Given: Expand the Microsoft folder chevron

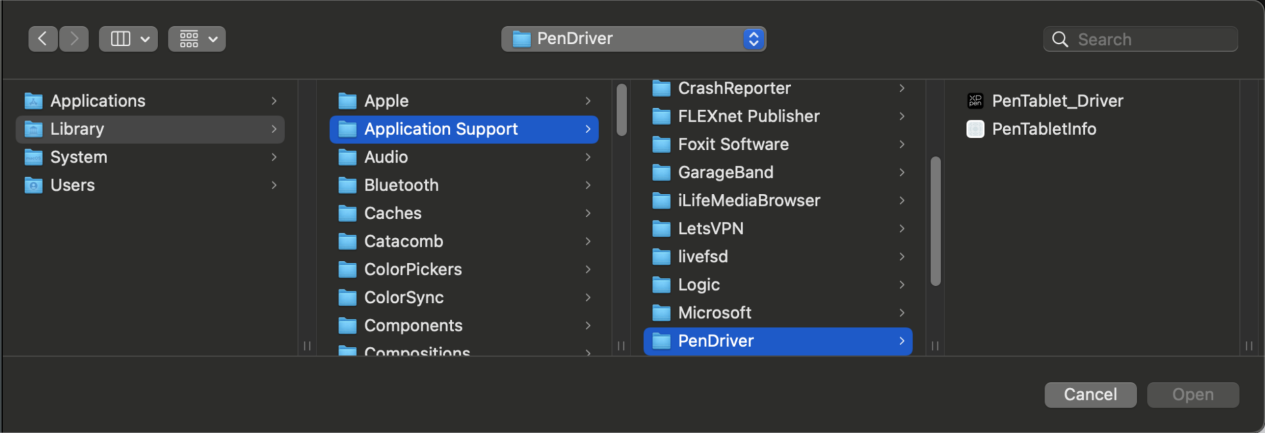Looking at the screenshot, I should point(901,313).
